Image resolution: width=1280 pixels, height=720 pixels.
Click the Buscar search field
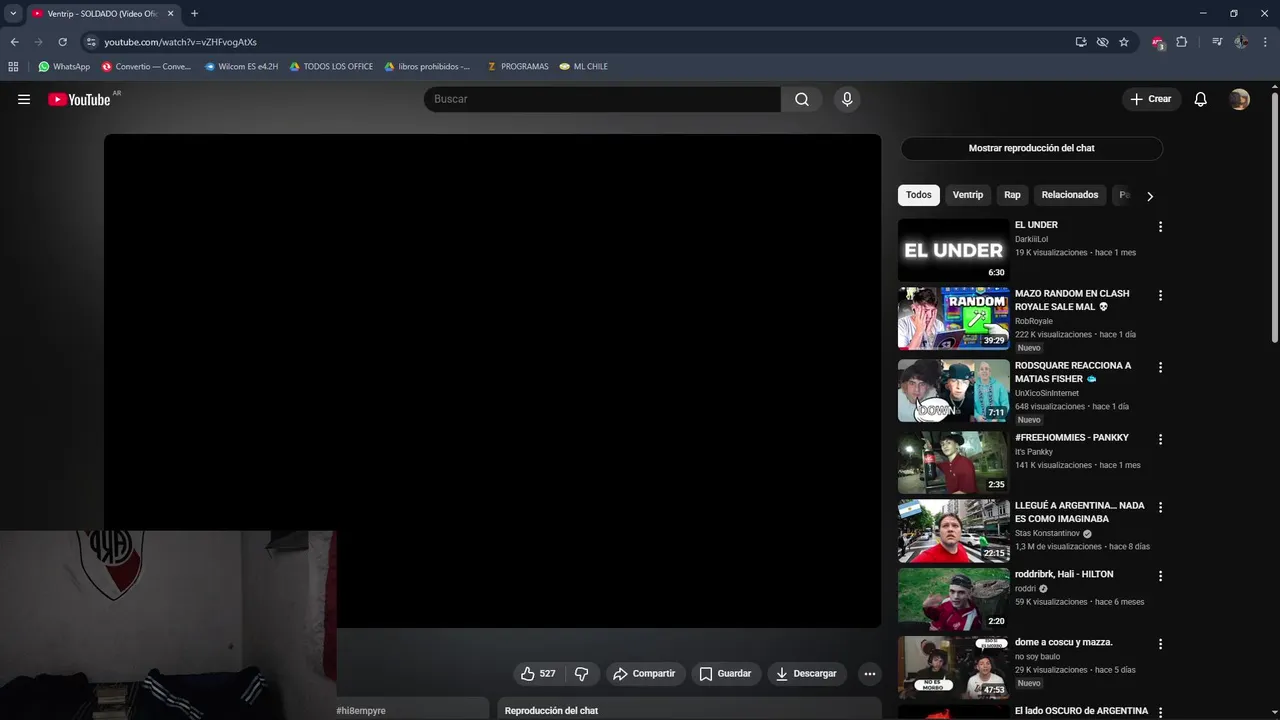[x=602, y=99]
